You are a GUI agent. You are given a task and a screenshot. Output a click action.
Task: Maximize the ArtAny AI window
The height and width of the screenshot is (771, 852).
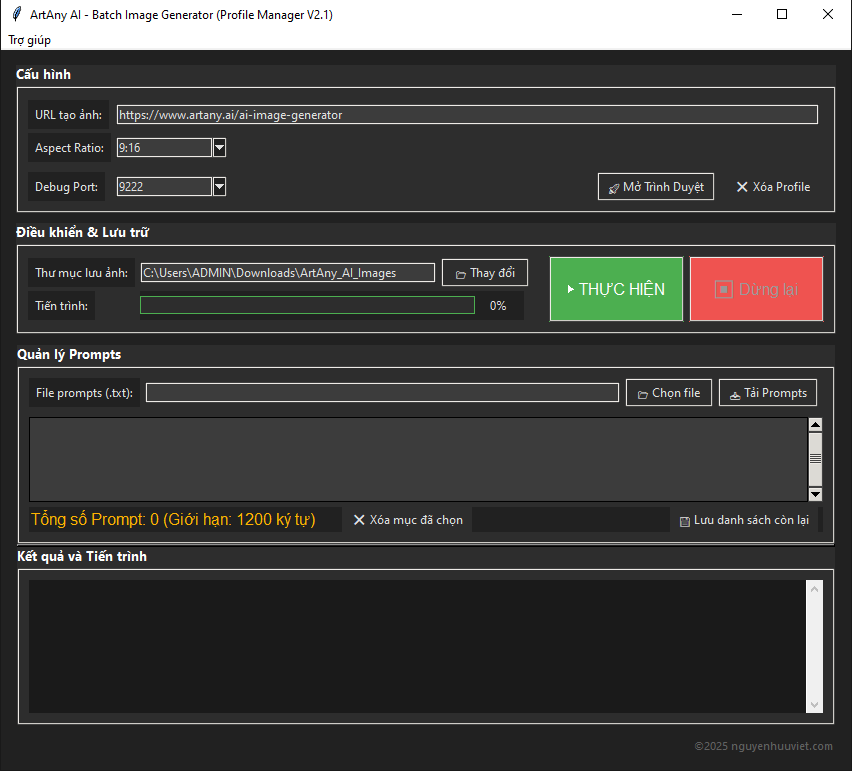click(782, 14)
